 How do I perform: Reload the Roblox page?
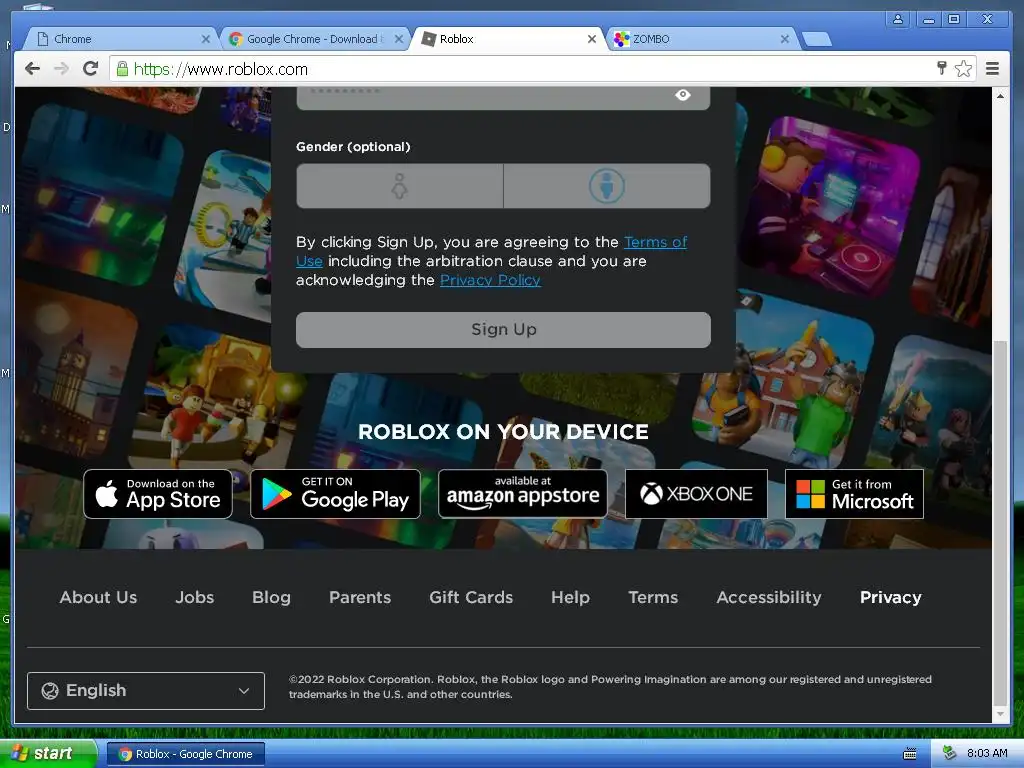coord(91,69)
